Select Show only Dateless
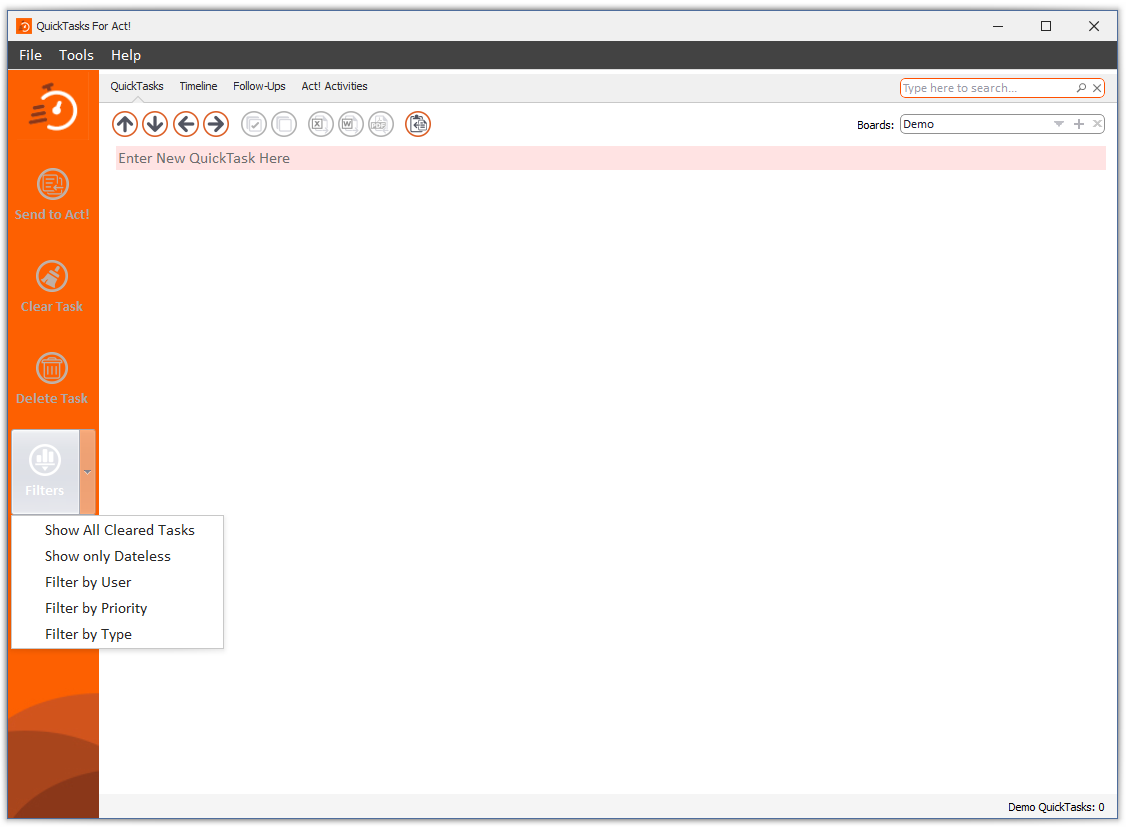1128x829 pixels. tap(118, 556)
